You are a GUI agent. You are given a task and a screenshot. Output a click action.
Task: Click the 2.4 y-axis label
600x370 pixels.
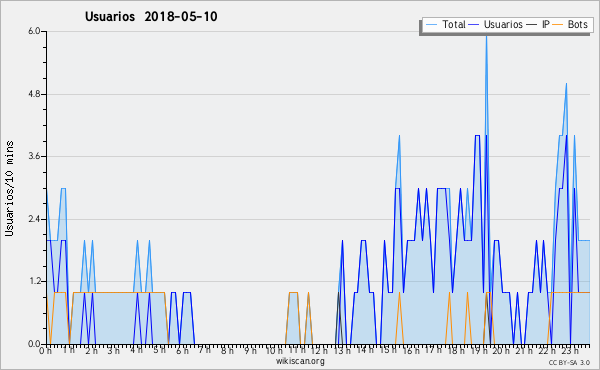34,219
